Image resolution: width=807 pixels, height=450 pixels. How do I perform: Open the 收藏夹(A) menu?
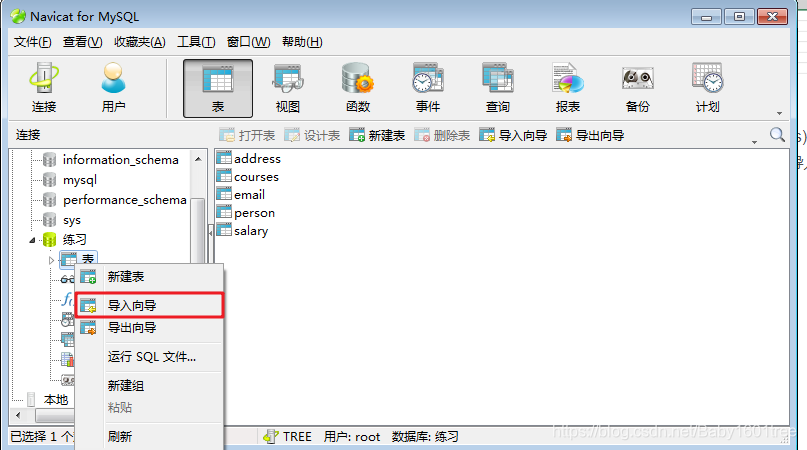[139, 42]
